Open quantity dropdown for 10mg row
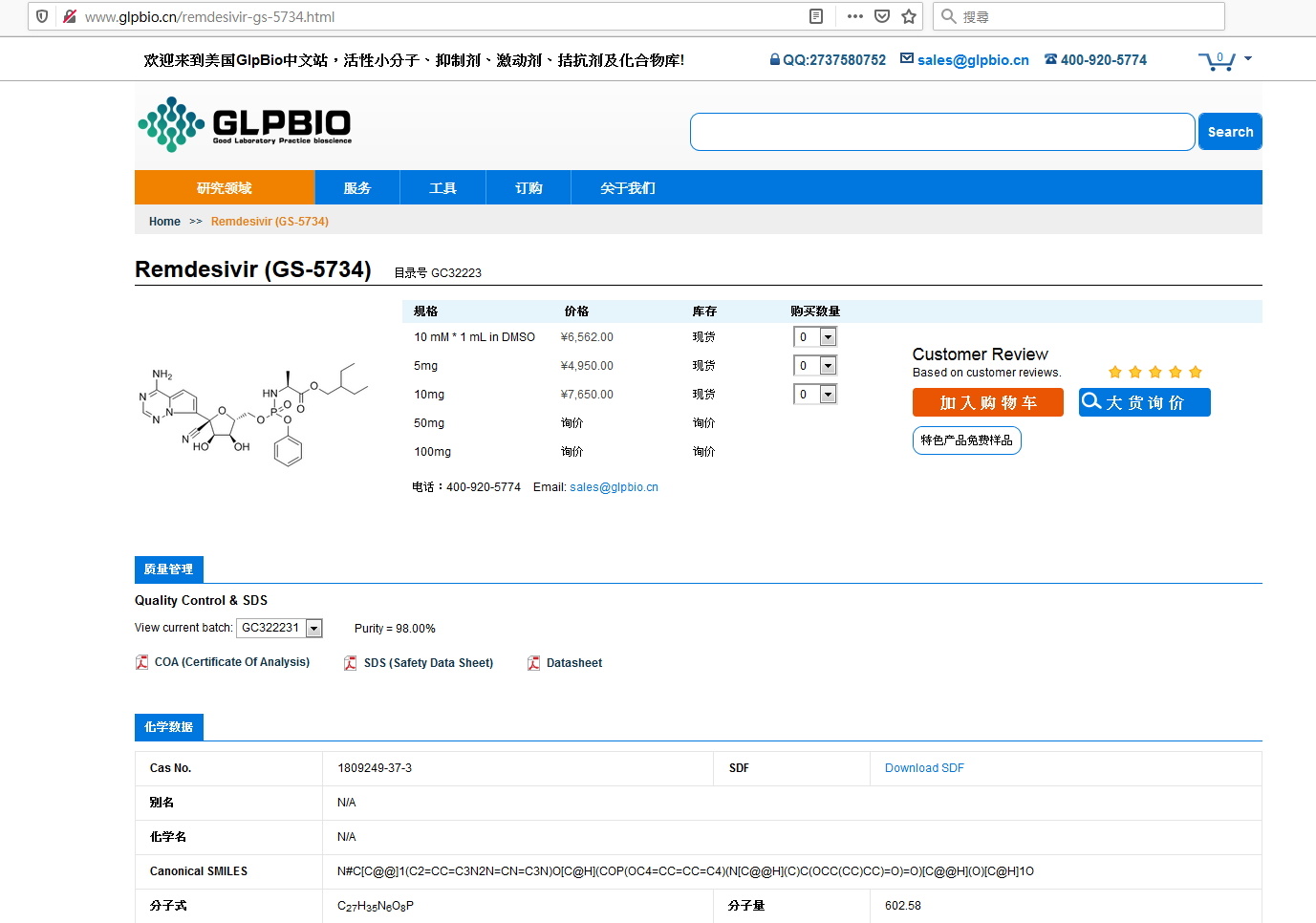 (815, 395)
